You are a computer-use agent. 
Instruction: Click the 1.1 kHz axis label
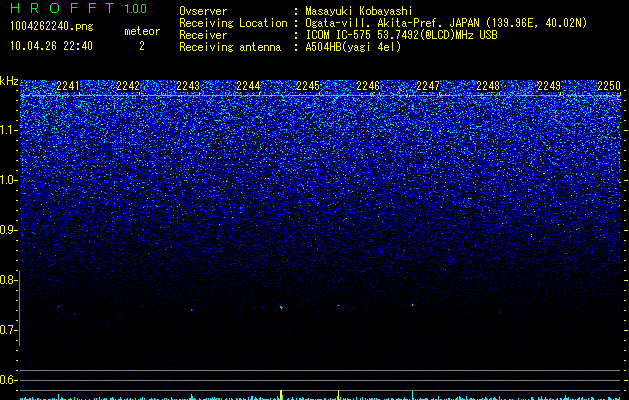point(8,130)
